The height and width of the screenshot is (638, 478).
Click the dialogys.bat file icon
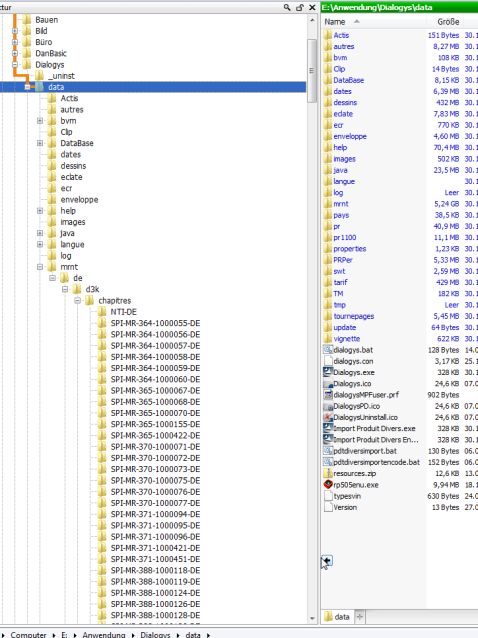point(328,350)
